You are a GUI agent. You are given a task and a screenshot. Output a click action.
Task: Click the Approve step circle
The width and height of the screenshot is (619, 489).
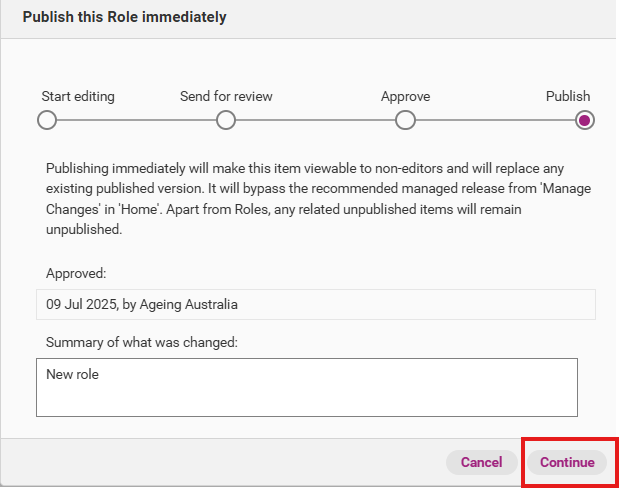pyautogui.click(x=405, y=120)
